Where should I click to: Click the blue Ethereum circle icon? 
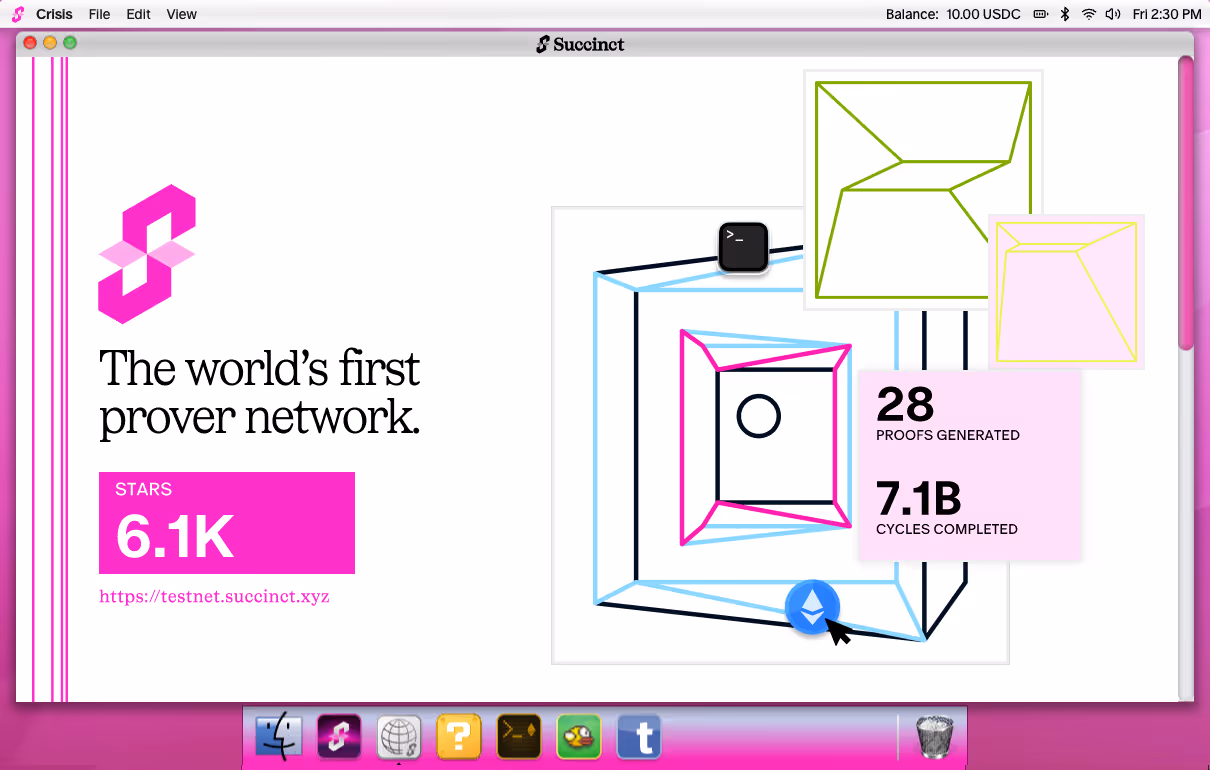coord(812,606)
